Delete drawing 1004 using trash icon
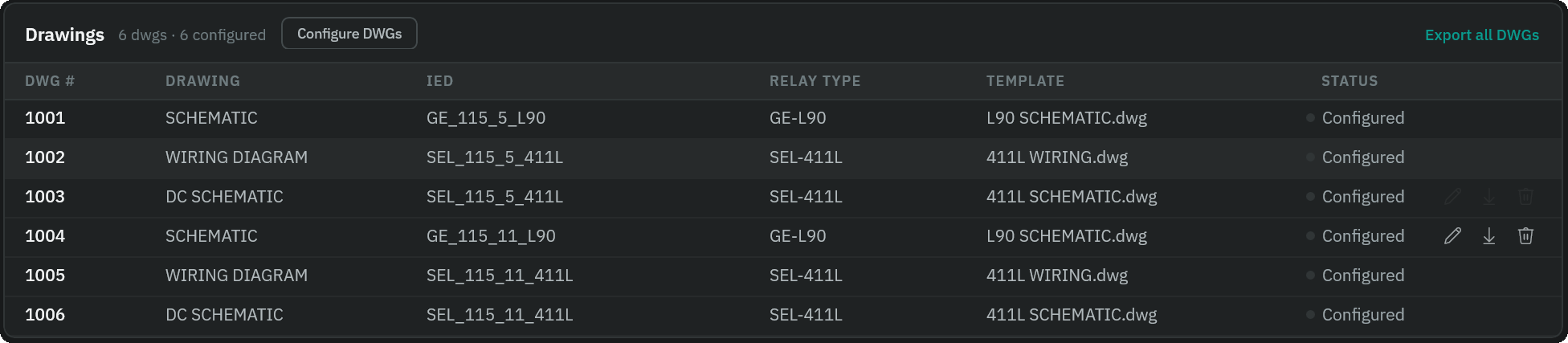This screenshot has width=1568, height=343. [1525, 236]
